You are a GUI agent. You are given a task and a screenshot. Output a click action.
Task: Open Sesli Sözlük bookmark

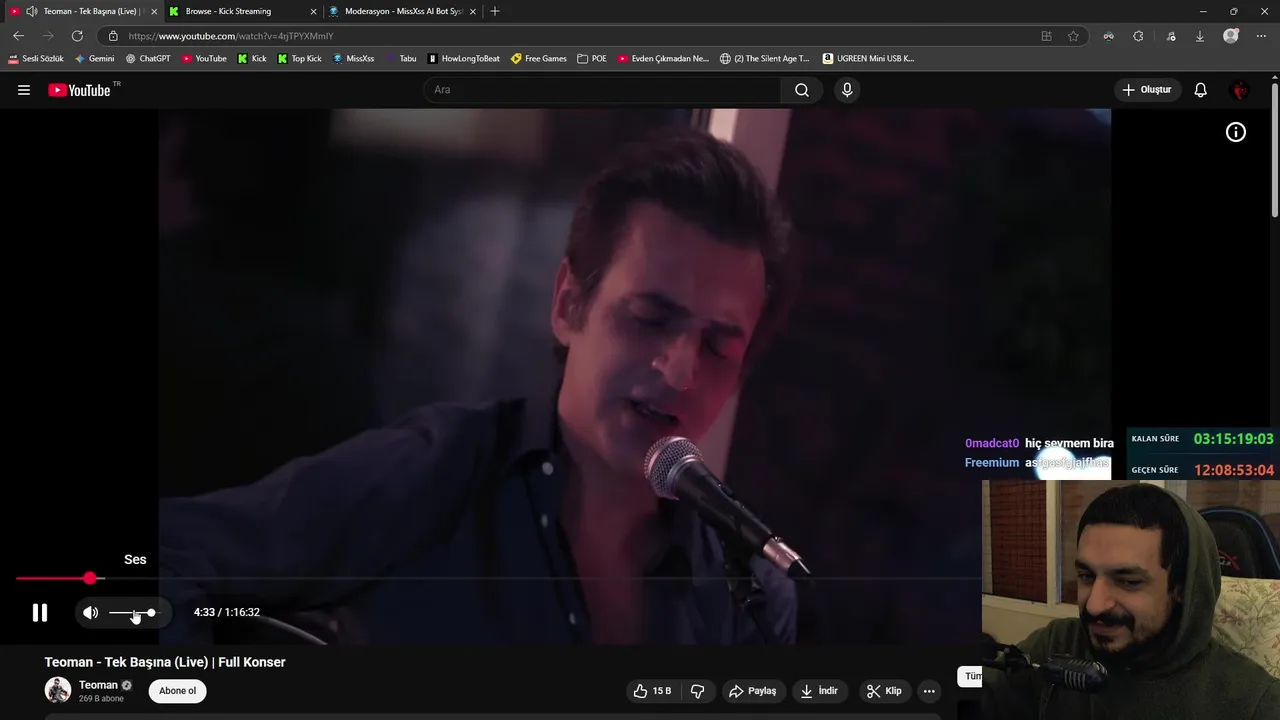(36, 58)
